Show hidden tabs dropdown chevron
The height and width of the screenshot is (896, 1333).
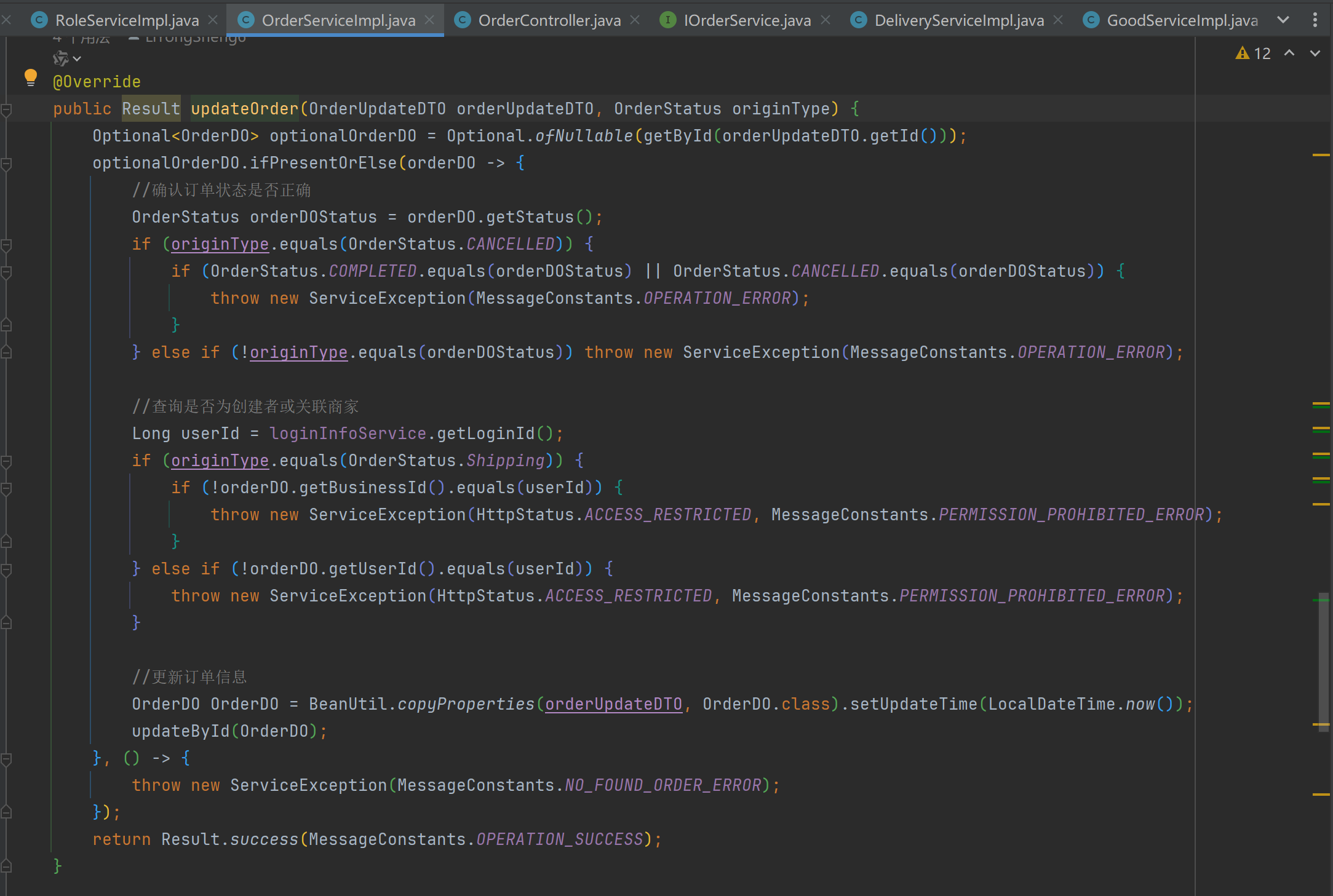click(x=1283, y=20)
